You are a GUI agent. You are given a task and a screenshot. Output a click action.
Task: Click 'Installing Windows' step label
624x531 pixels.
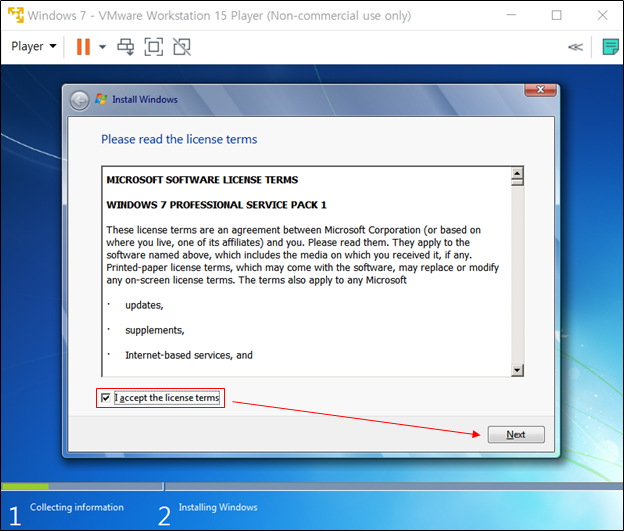[x=218, y=507]
